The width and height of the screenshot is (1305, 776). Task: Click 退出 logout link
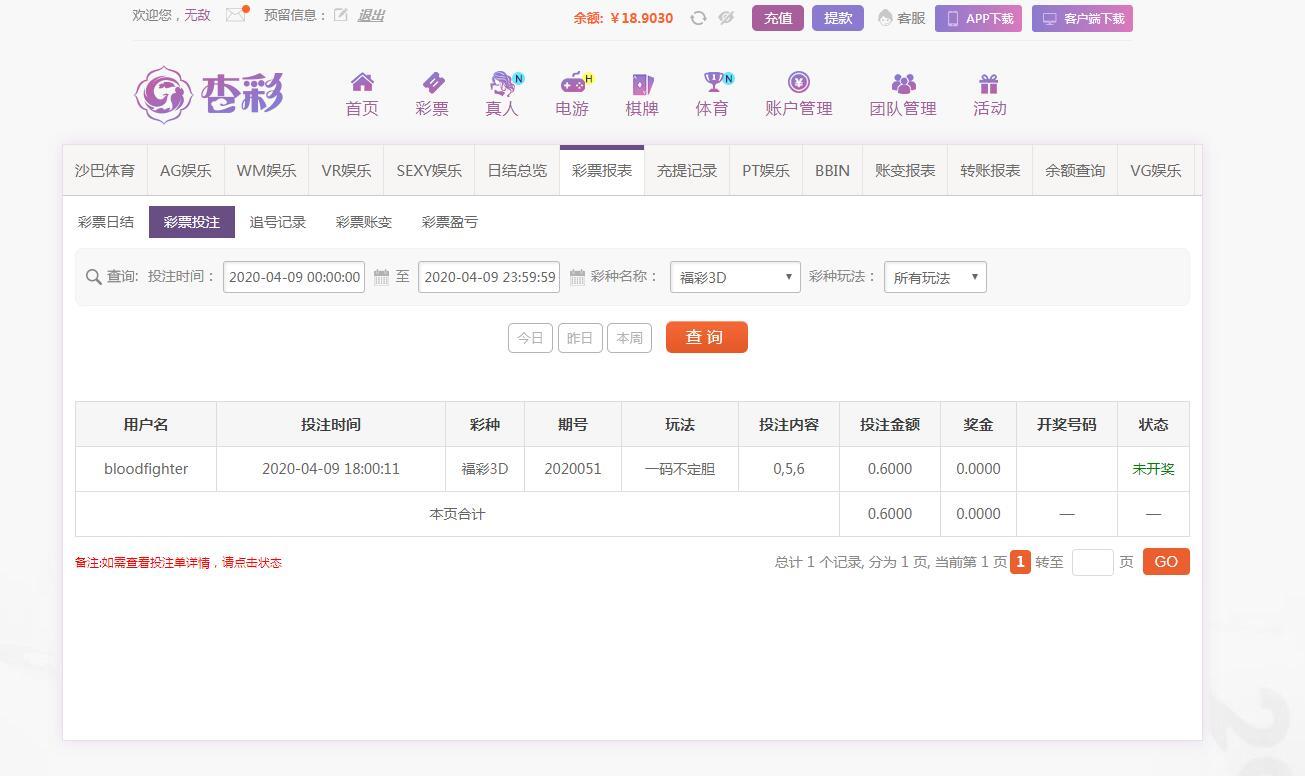click(371, 15)
